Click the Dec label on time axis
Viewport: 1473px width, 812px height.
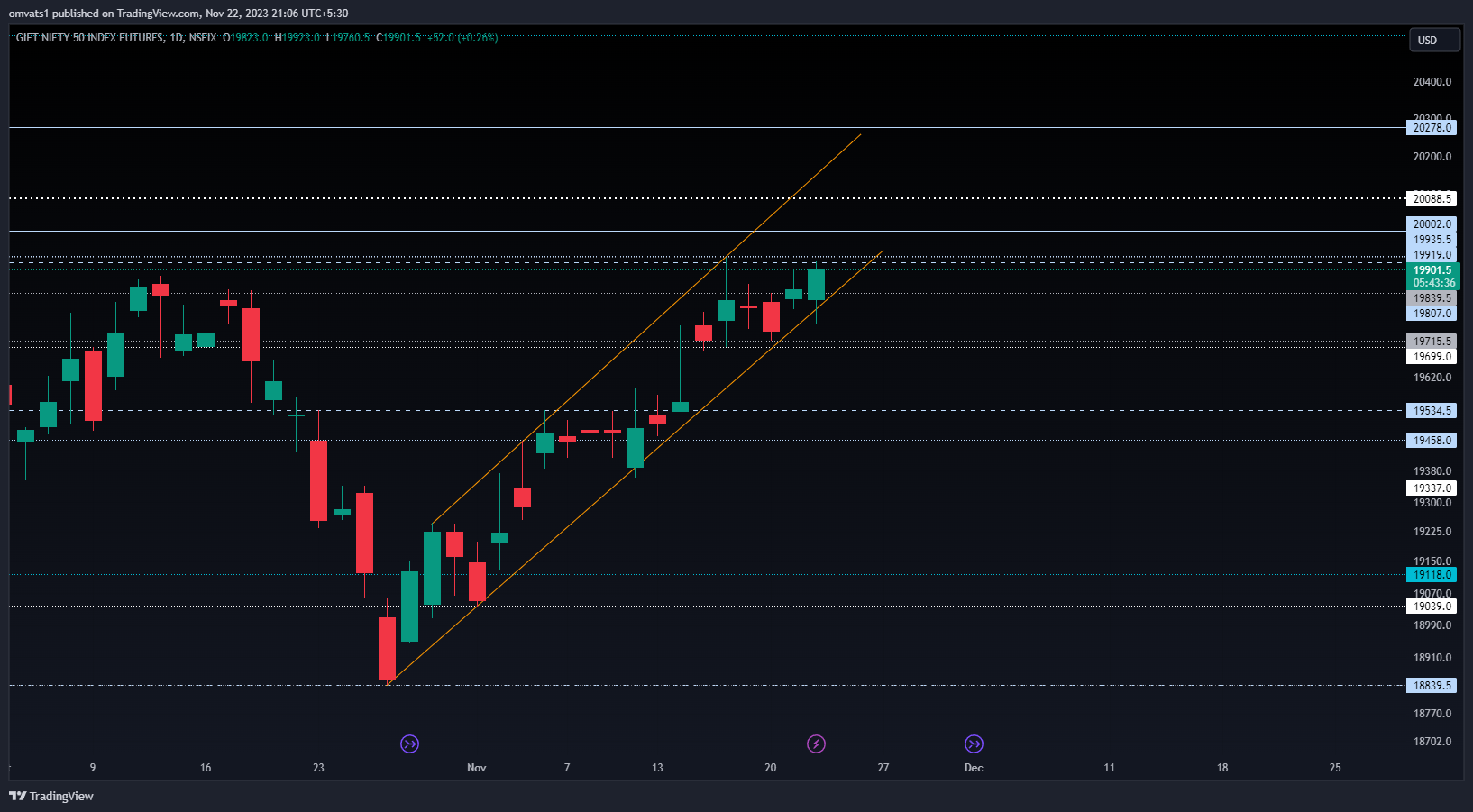[974, 768]
